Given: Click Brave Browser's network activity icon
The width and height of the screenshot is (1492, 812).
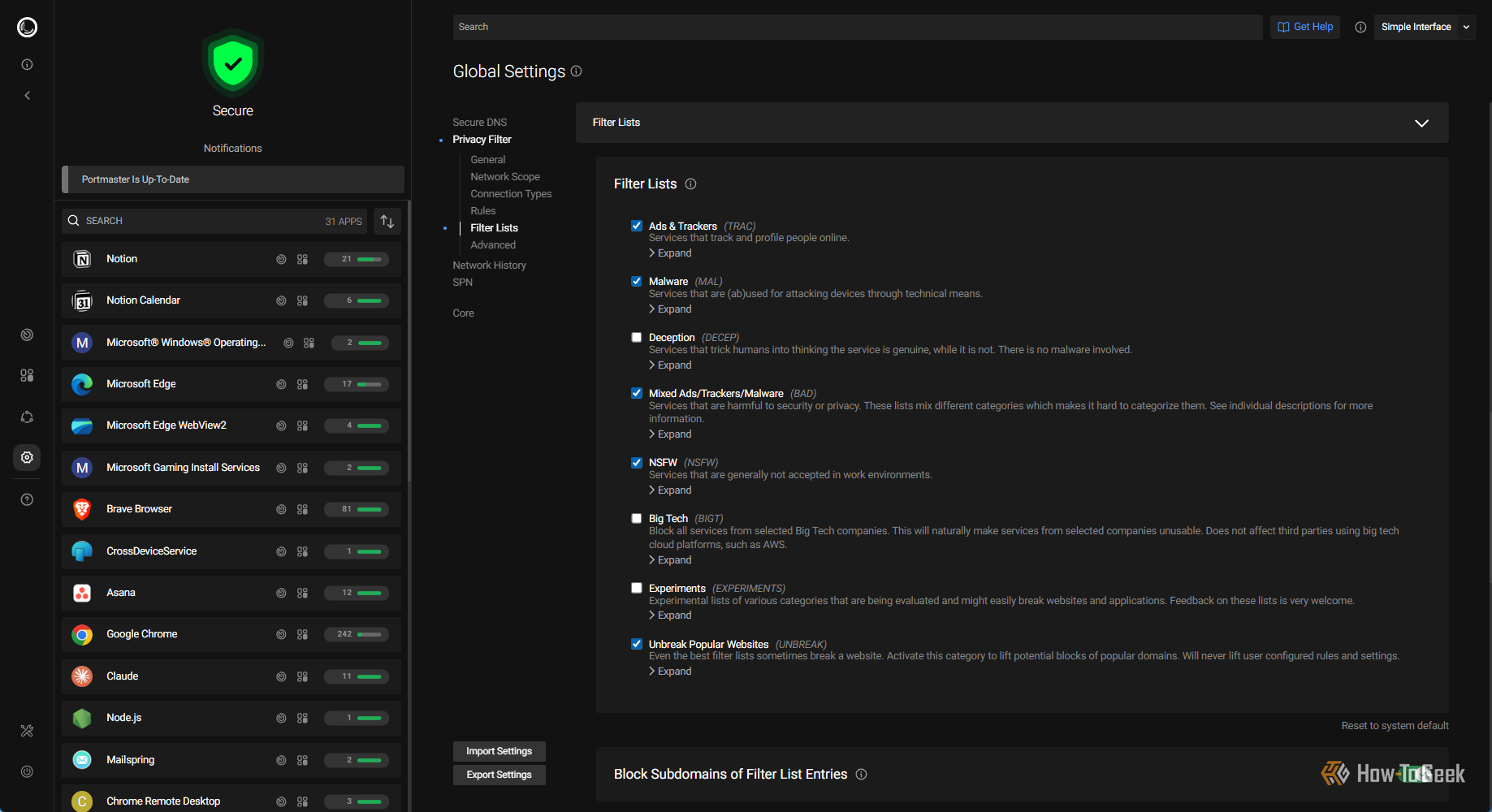Looking at the screenshot, I should coord(281,509).
